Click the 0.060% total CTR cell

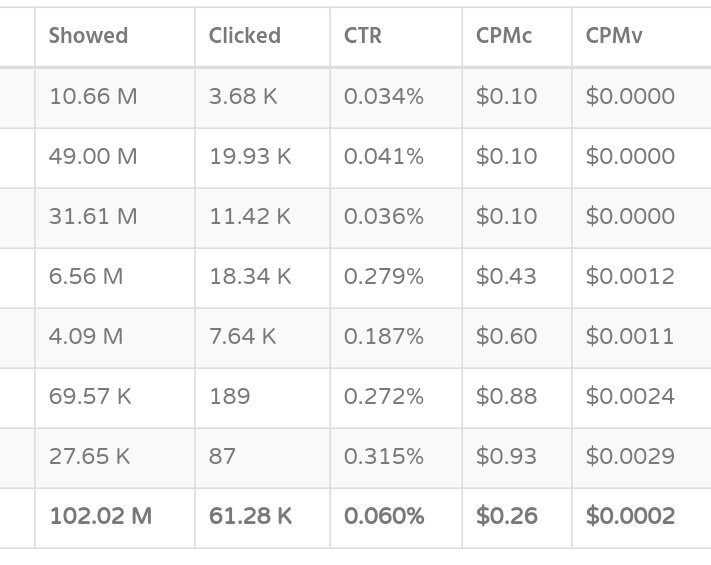click(384, 517)
